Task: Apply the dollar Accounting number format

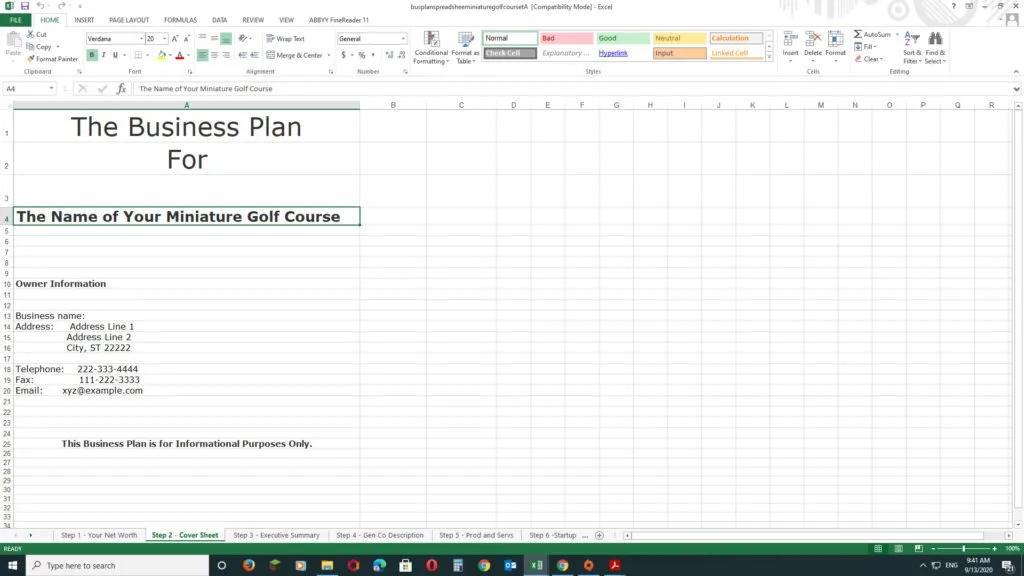Action: 344,56
